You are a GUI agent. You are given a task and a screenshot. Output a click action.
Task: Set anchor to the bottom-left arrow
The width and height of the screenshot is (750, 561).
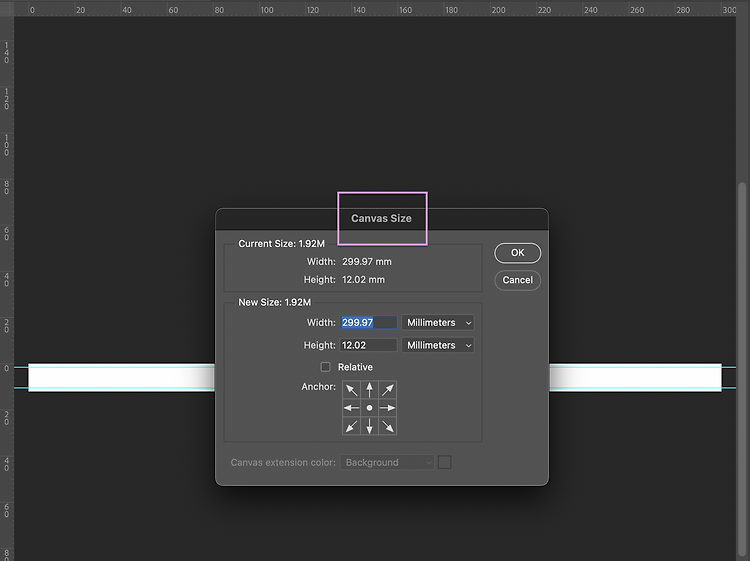(352, 426)
